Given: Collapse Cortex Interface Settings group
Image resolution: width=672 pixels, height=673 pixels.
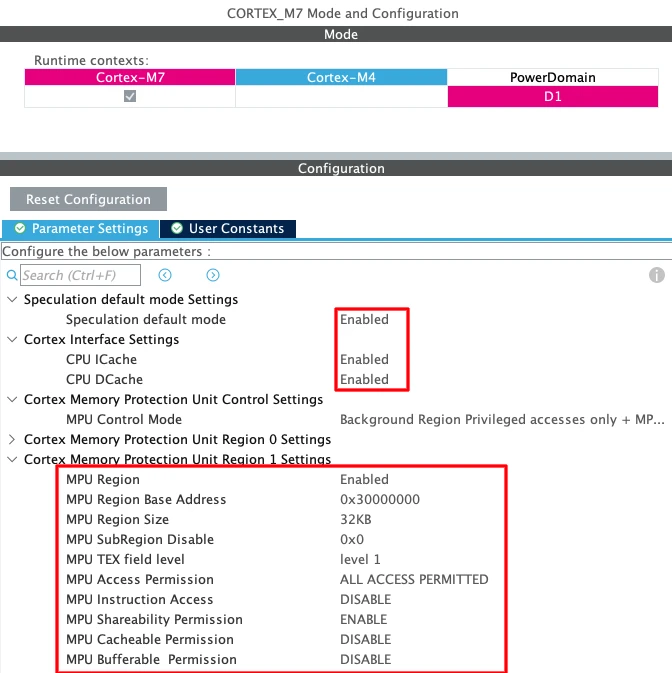Looking at the screenshot, I should [x=12, y=340].
